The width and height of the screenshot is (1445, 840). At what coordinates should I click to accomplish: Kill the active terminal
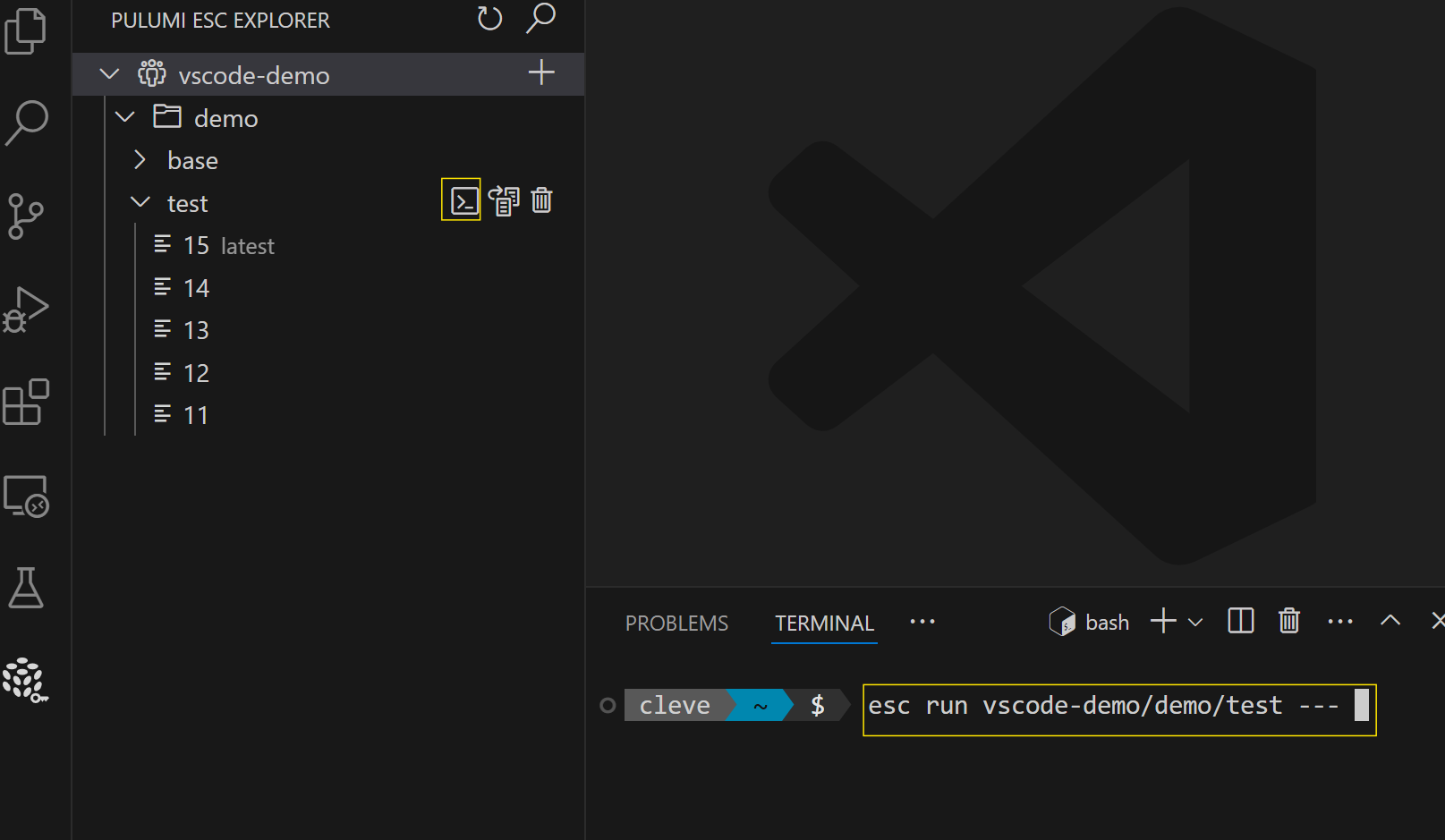(x=1288, y=620)
